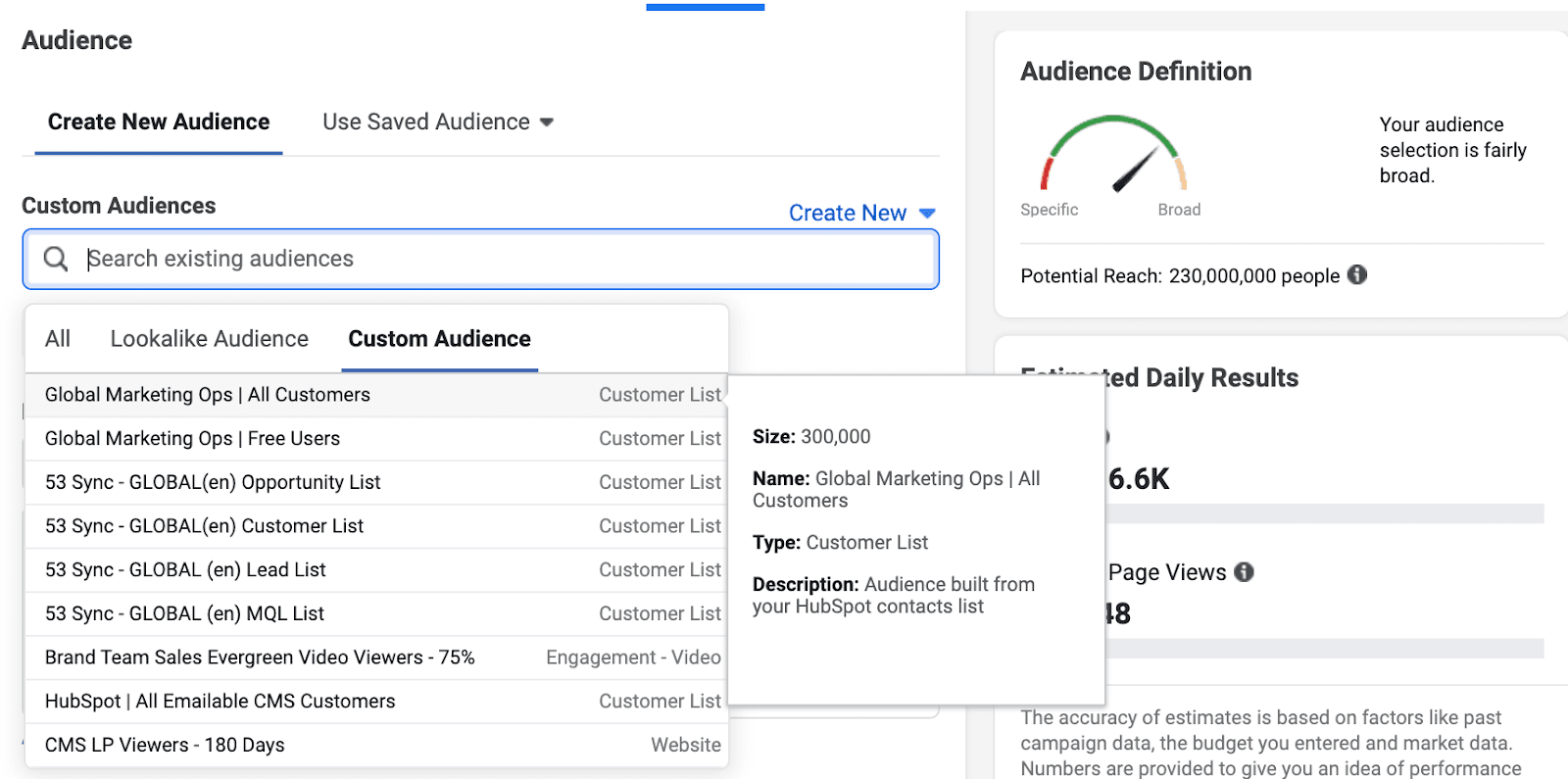The width and height of the screenshot is (1568, 779).
Task: Choose Global Marketing Ops All Customers audience
Action: point(208,395)
